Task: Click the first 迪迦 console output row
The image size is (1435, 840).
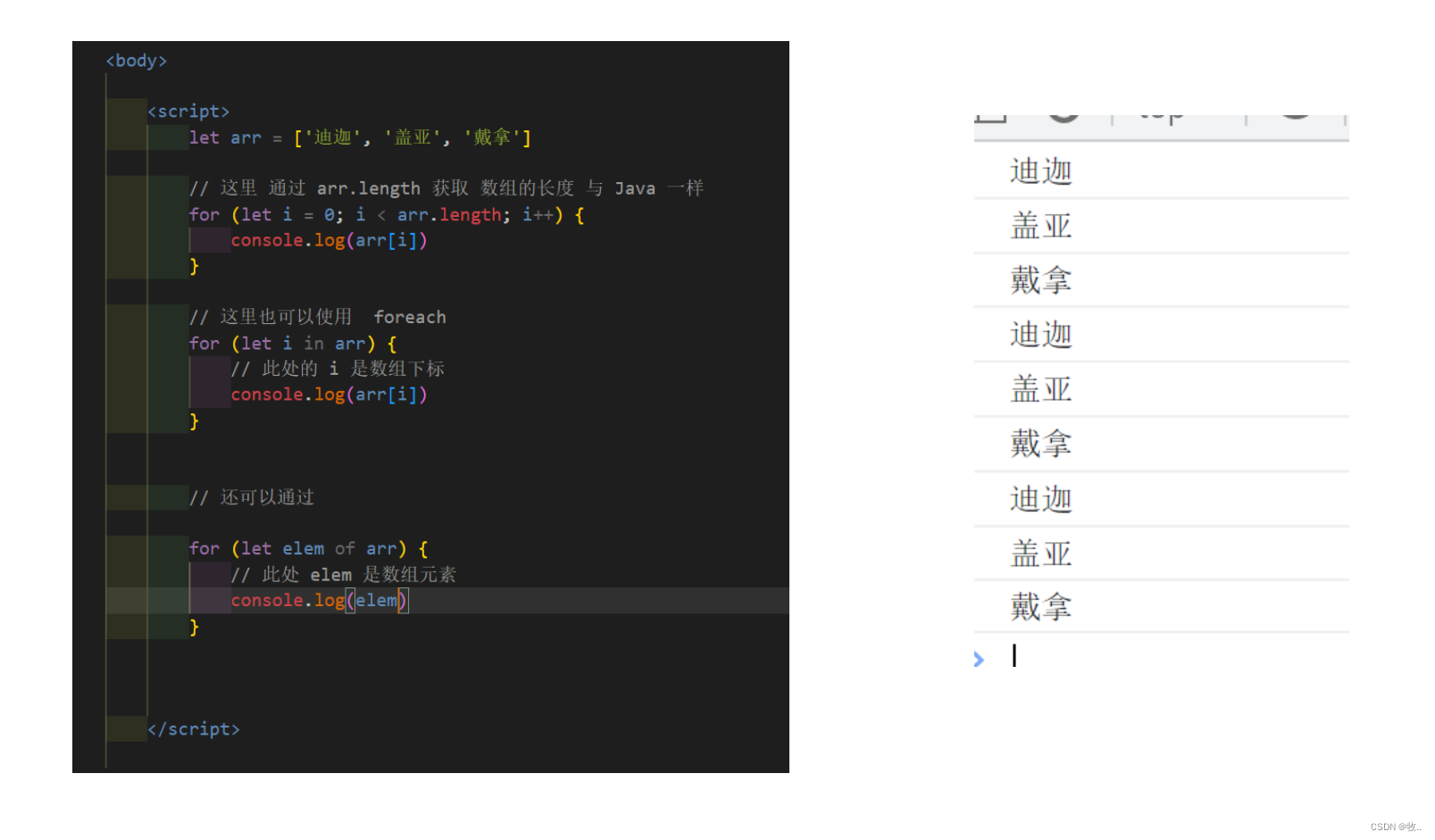Action: click(1161, 170)
